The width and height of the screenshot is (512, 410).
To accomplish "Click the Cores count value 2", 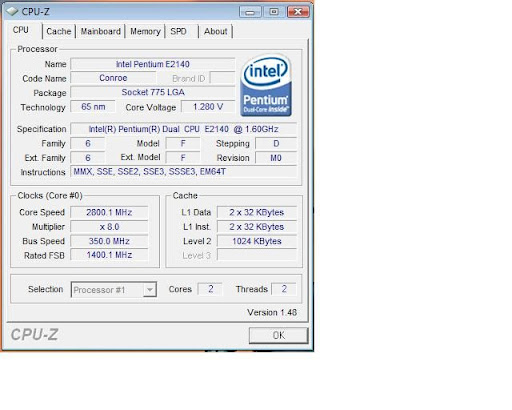I will 210,289.
